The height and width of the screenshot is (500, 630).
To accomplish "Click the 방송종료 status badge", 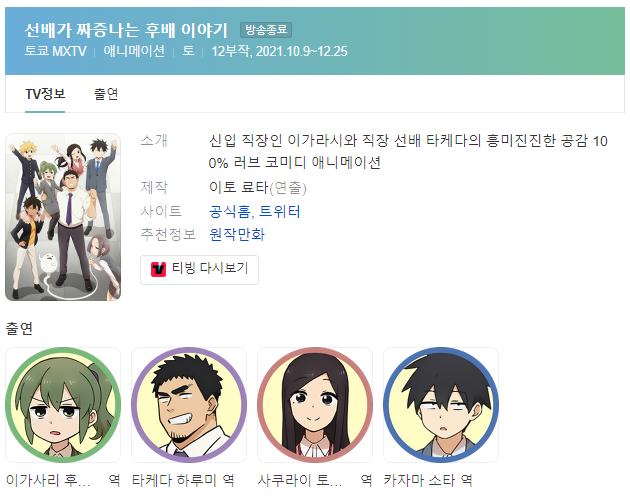I will (x=266, y=30).
